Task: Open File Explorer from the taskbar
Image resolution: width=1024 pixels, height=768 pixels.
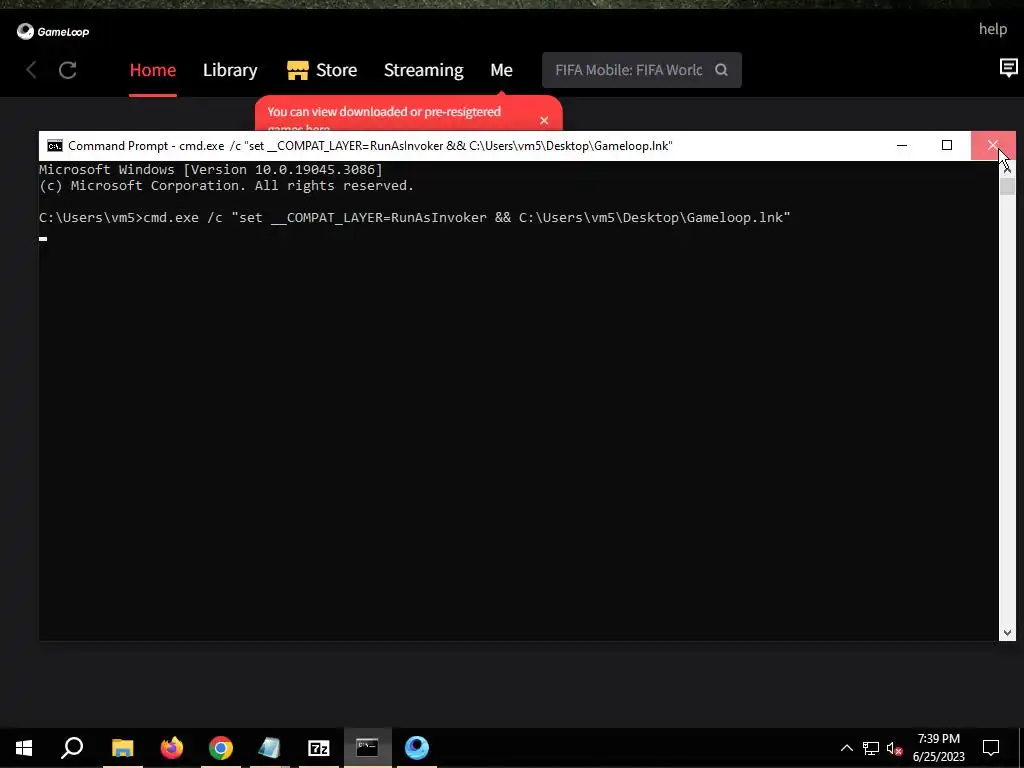Action: point(123,748)
